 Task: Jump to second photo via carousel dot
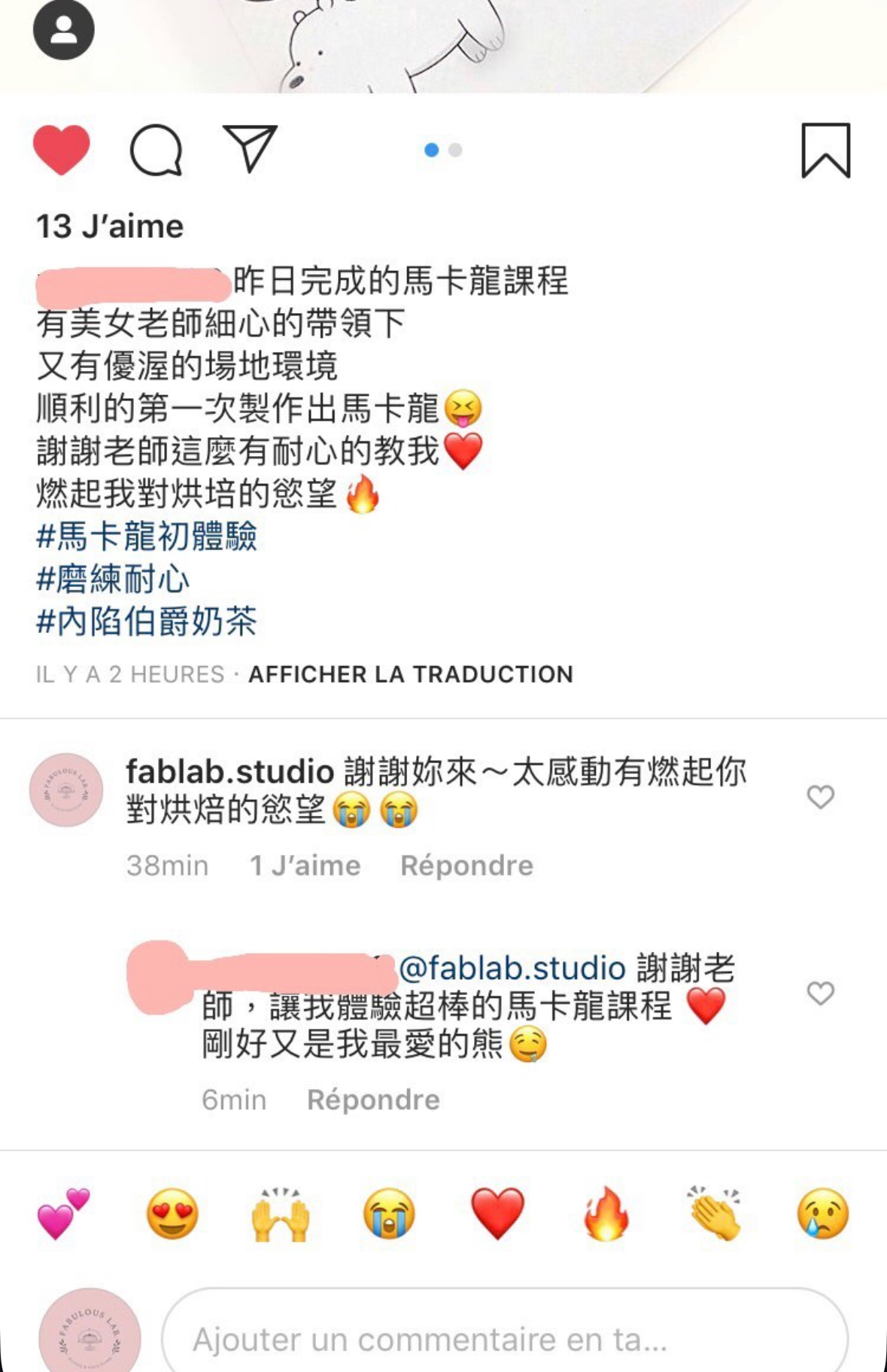(x=455, y=150)
